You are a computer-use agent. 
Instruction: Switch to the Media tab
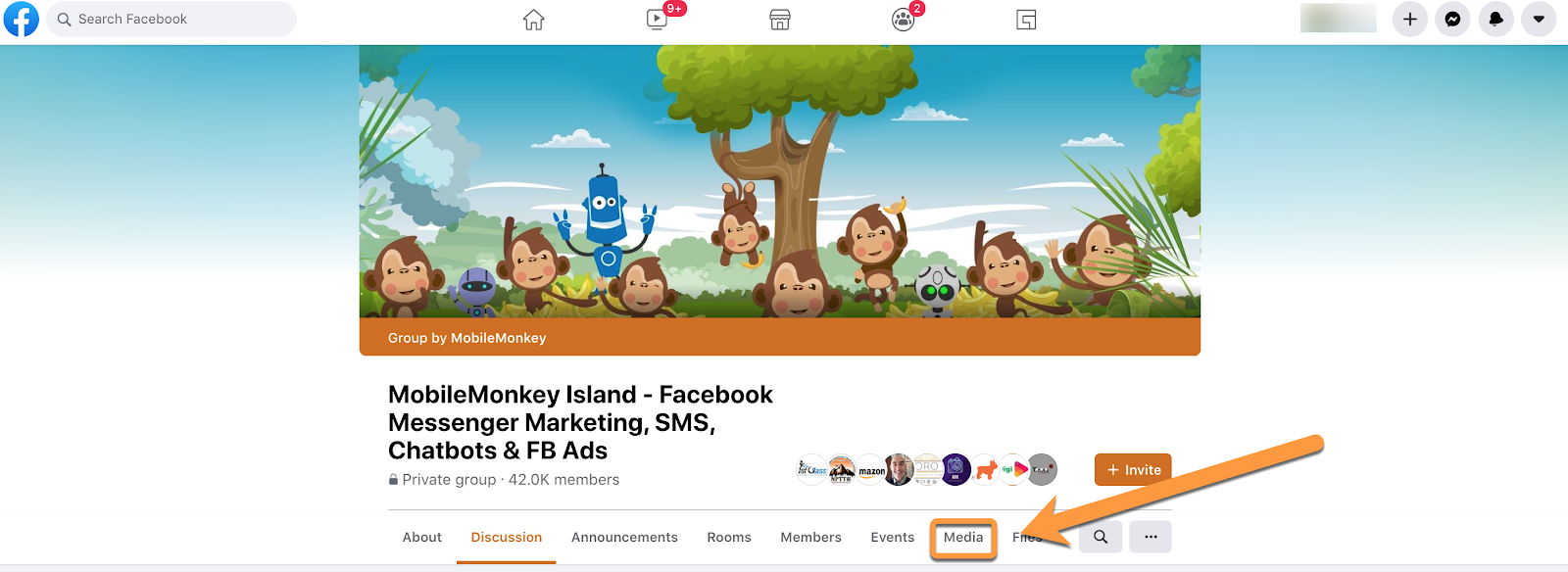(963, 538)
